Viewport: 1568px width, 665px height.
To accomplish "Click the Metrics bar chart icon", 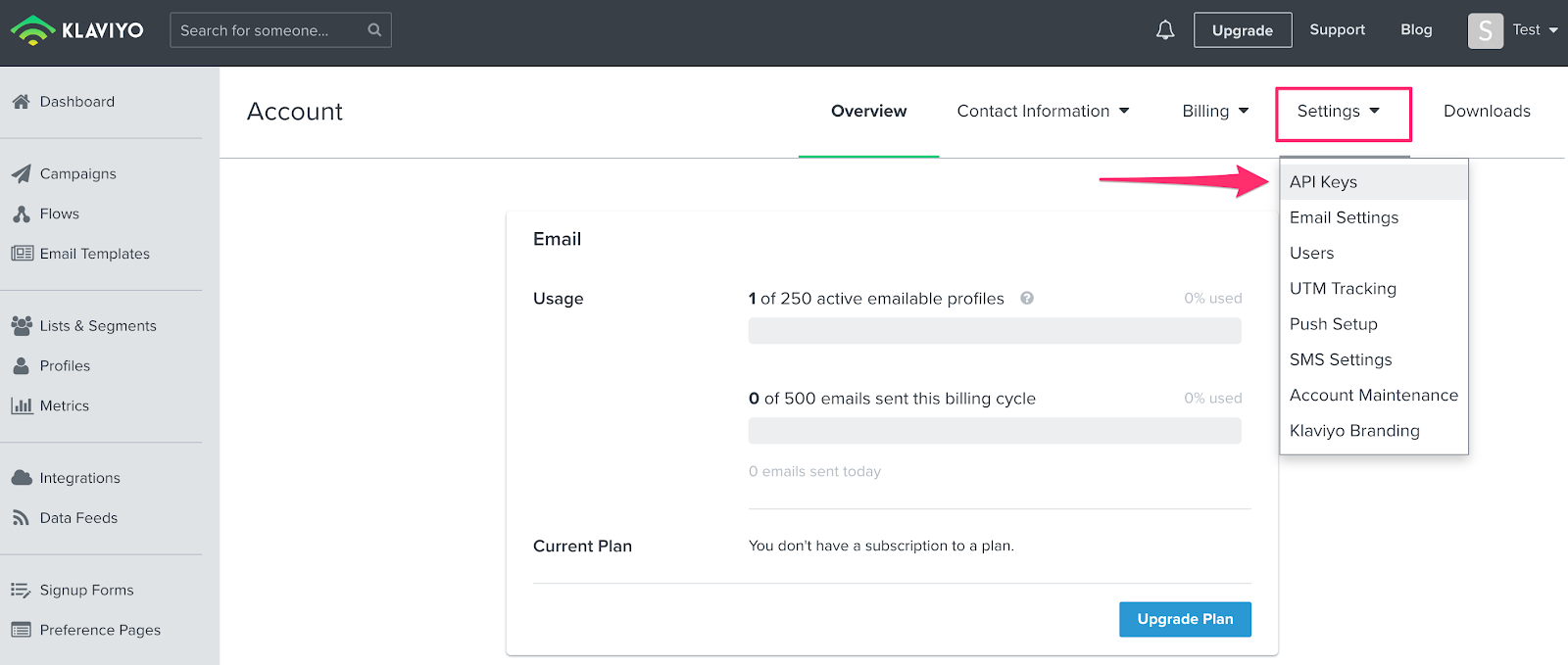I will pos(21,405).
